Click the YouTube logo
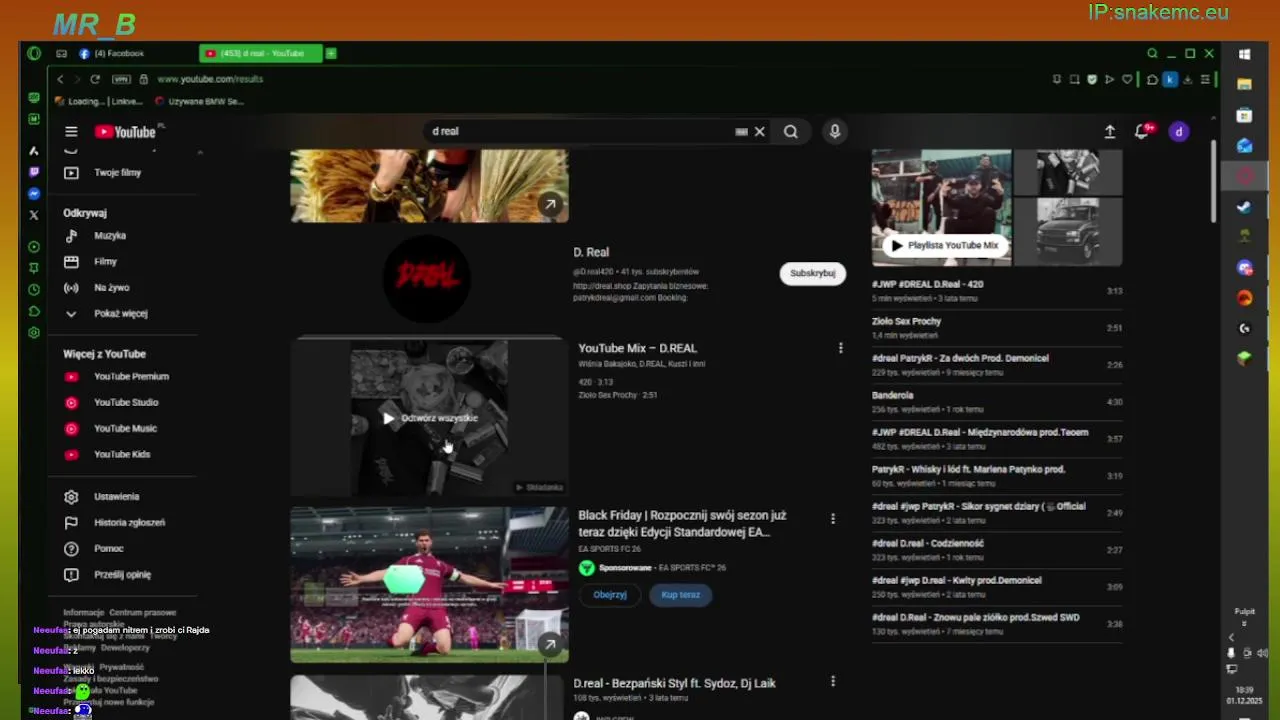The height and width of the screenshot is (720, 1280). click(126, 131)
